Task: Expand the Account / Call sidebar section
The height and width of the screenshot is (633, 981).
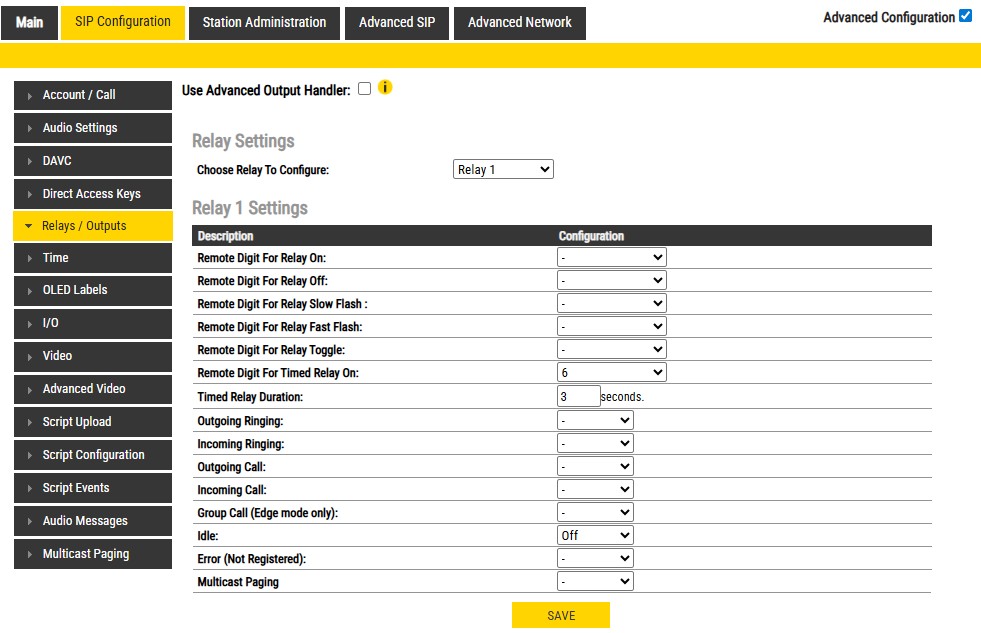Action: click(x=92, y=95)
